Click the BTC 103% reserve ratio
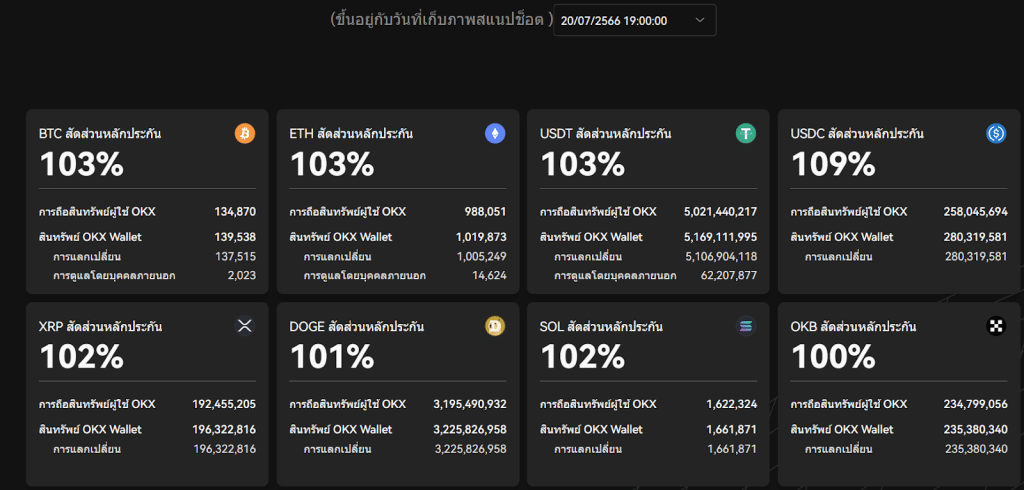The image size is (1024, 490). (x=82, y=163)
